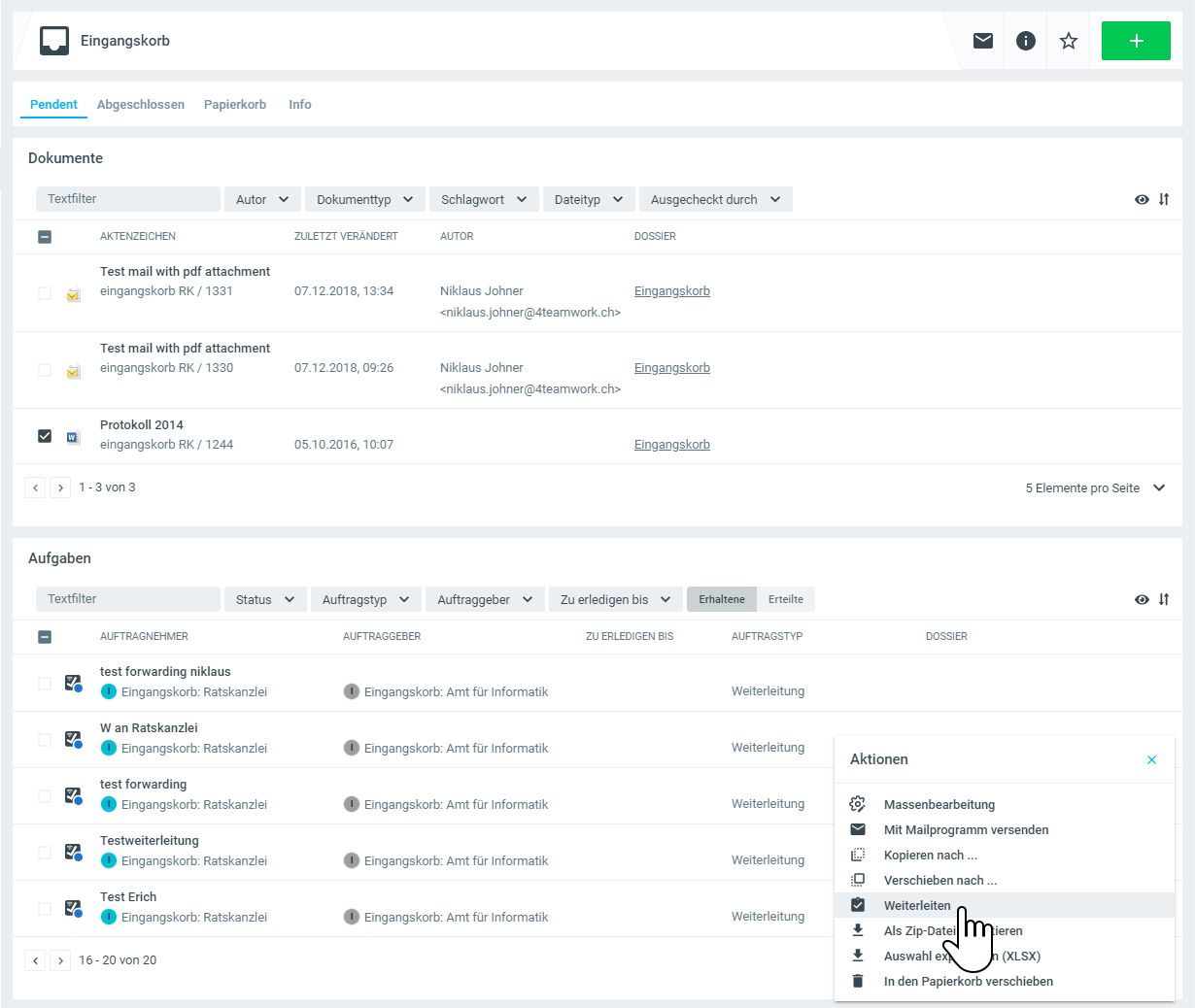
Task: Select Weiterleiten in the Aktionen menu
Action: point(917,905)
